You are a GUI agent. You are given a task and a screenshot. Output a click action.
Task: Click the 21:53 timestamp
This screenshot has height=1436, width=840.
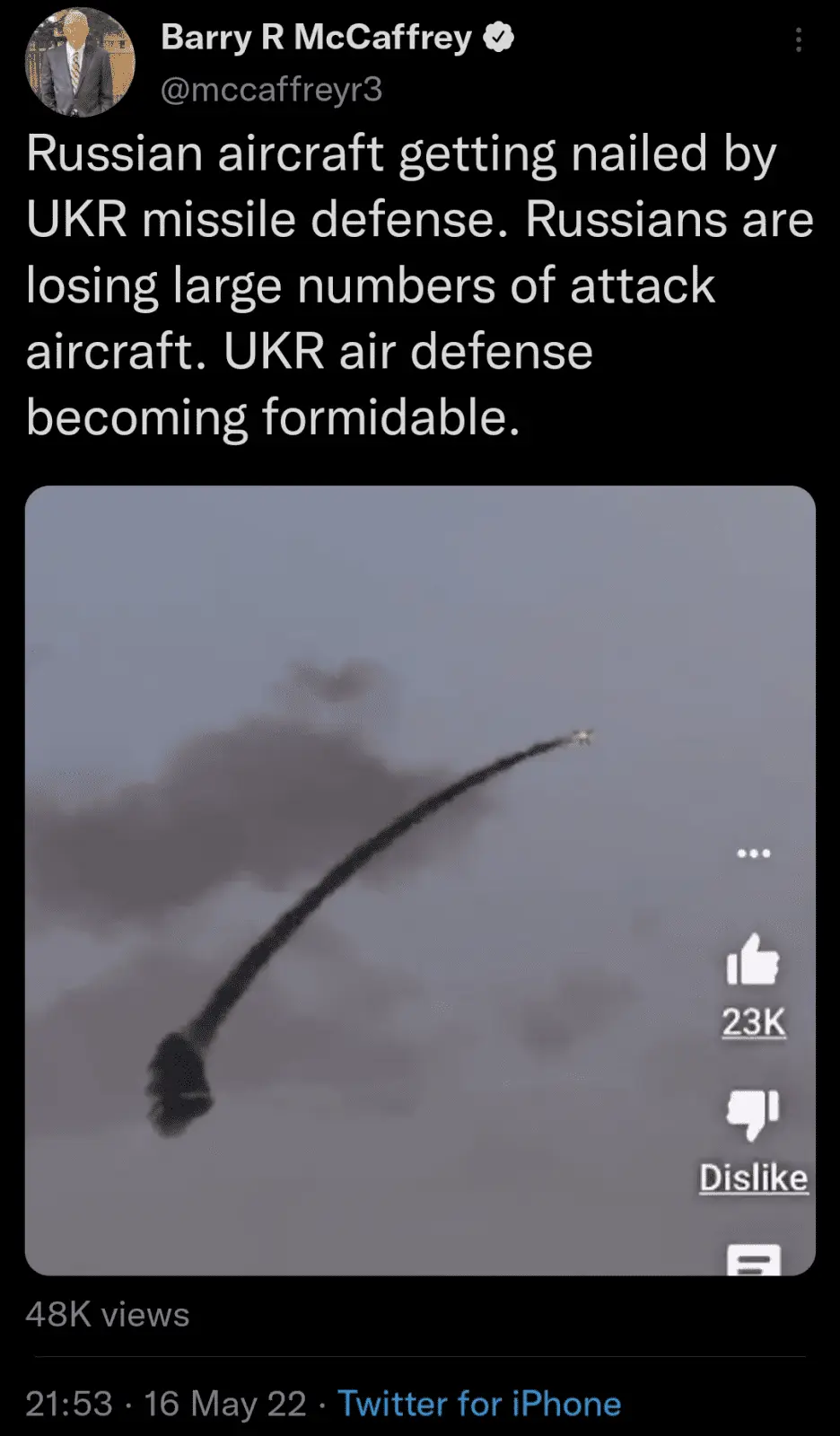(x=69, y=1404)
